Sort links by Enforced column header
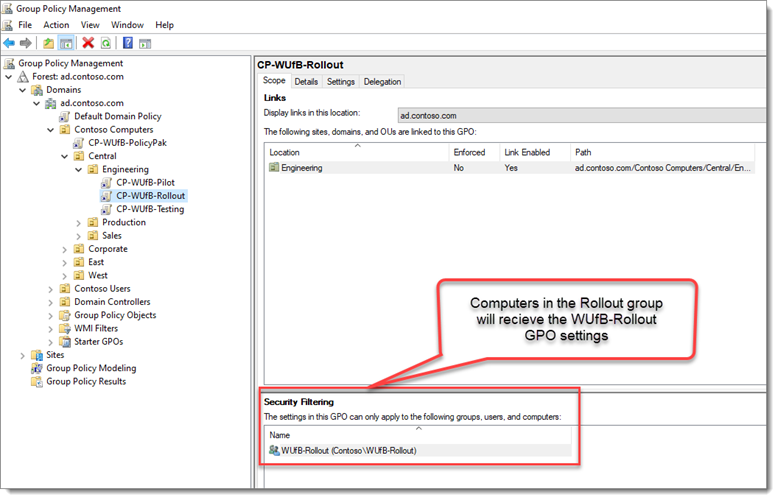This screenshot has width=778, height=500. pyautogui.click(x=474, y=152)
